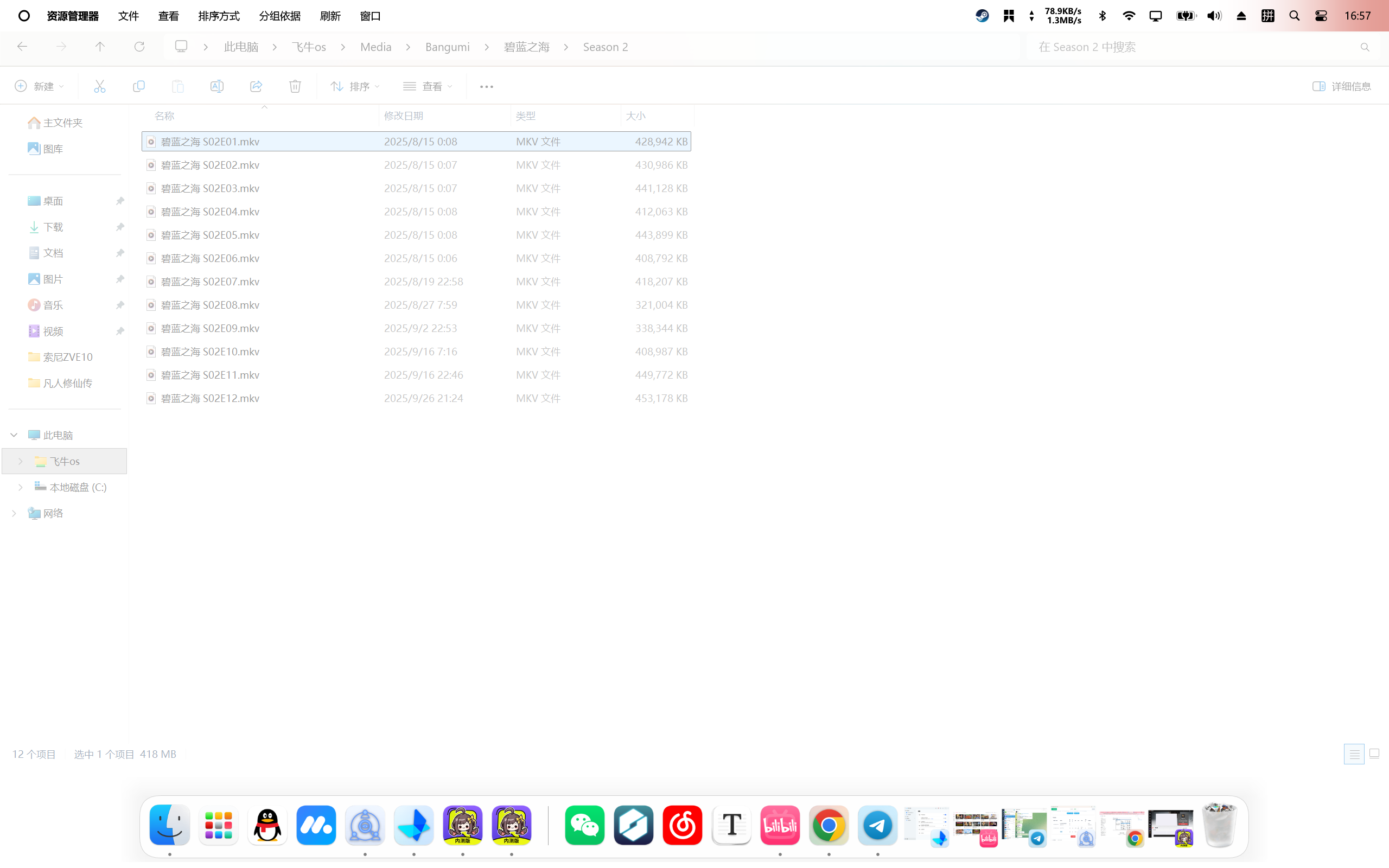1389x868 pixels.
Task: Open Telegram from the dock
Action: (x=877, y=825)
